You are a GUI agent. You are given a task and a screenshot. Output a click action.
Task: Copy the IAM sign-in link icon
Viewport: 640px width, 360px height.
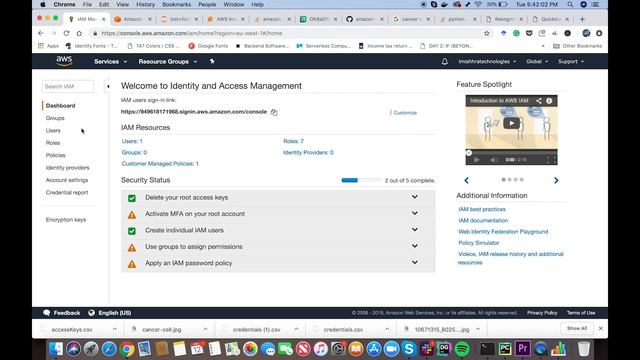coord(274,112)
